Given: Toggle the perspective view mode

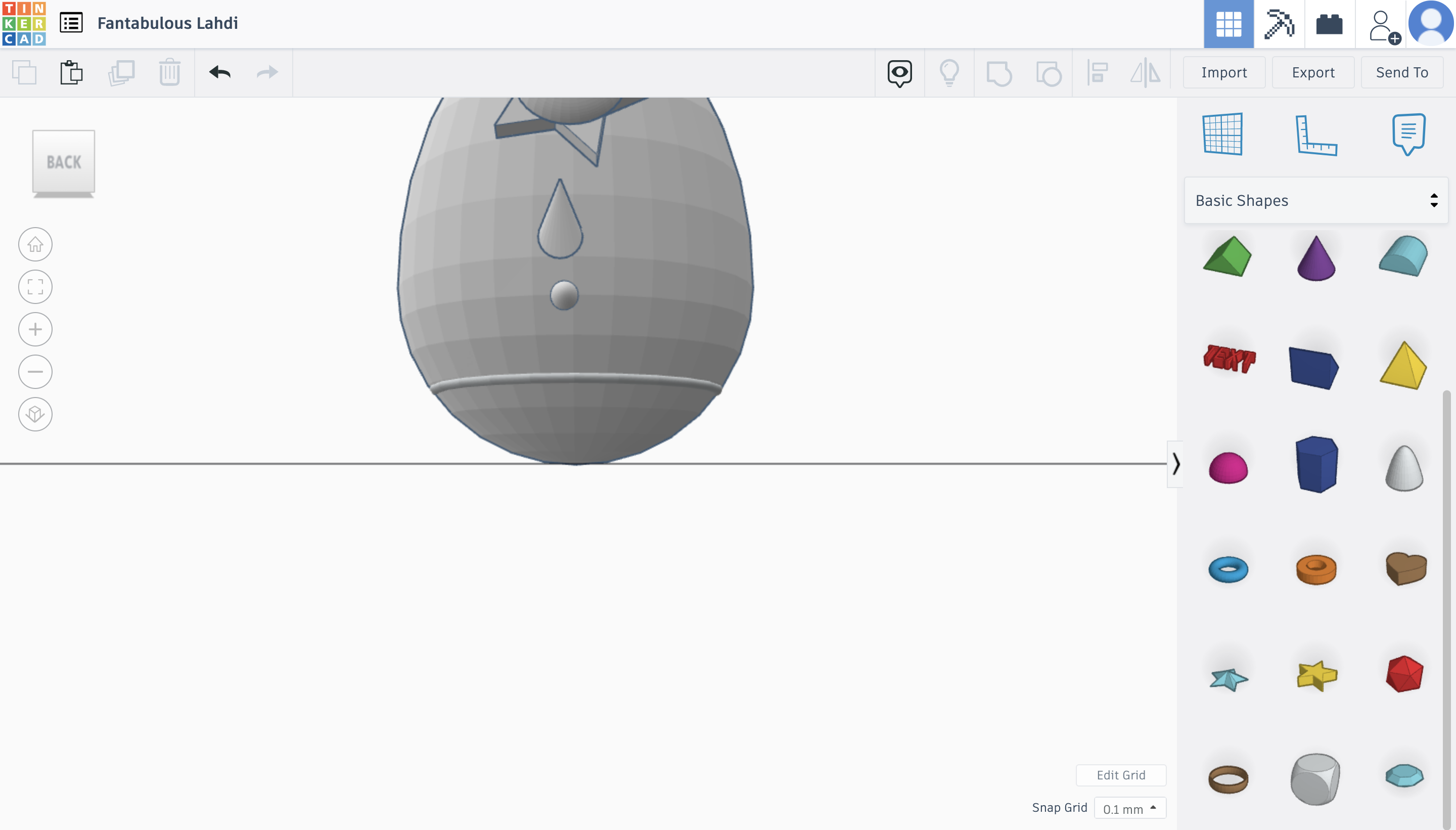Looking at the screenshot, I should tap(35, 414).
